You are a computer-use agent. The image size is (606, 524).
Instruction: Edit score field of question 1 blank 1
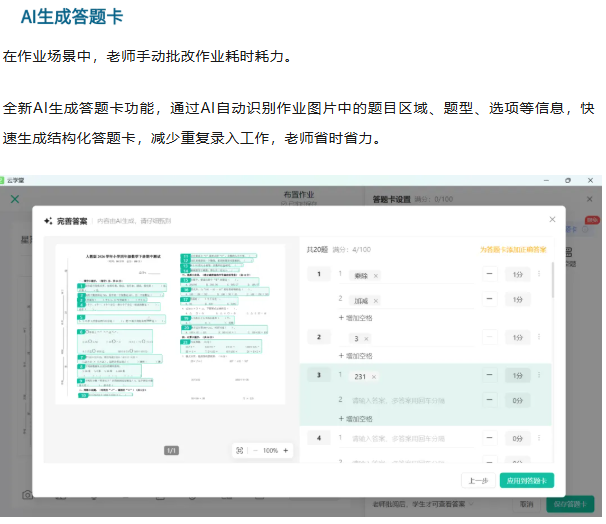(x=517, y=274)
